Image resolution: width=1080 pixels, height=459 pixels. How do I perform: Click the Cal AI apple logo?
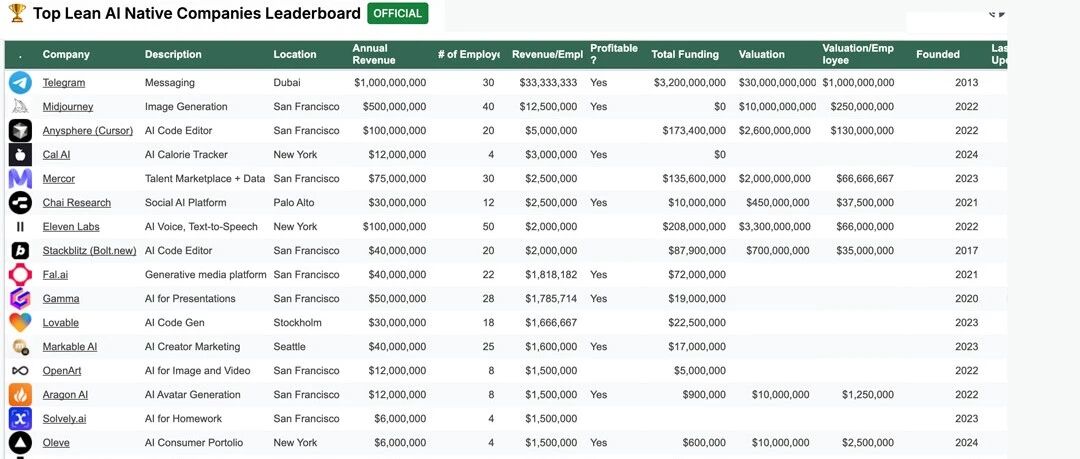tap(20, 154)
